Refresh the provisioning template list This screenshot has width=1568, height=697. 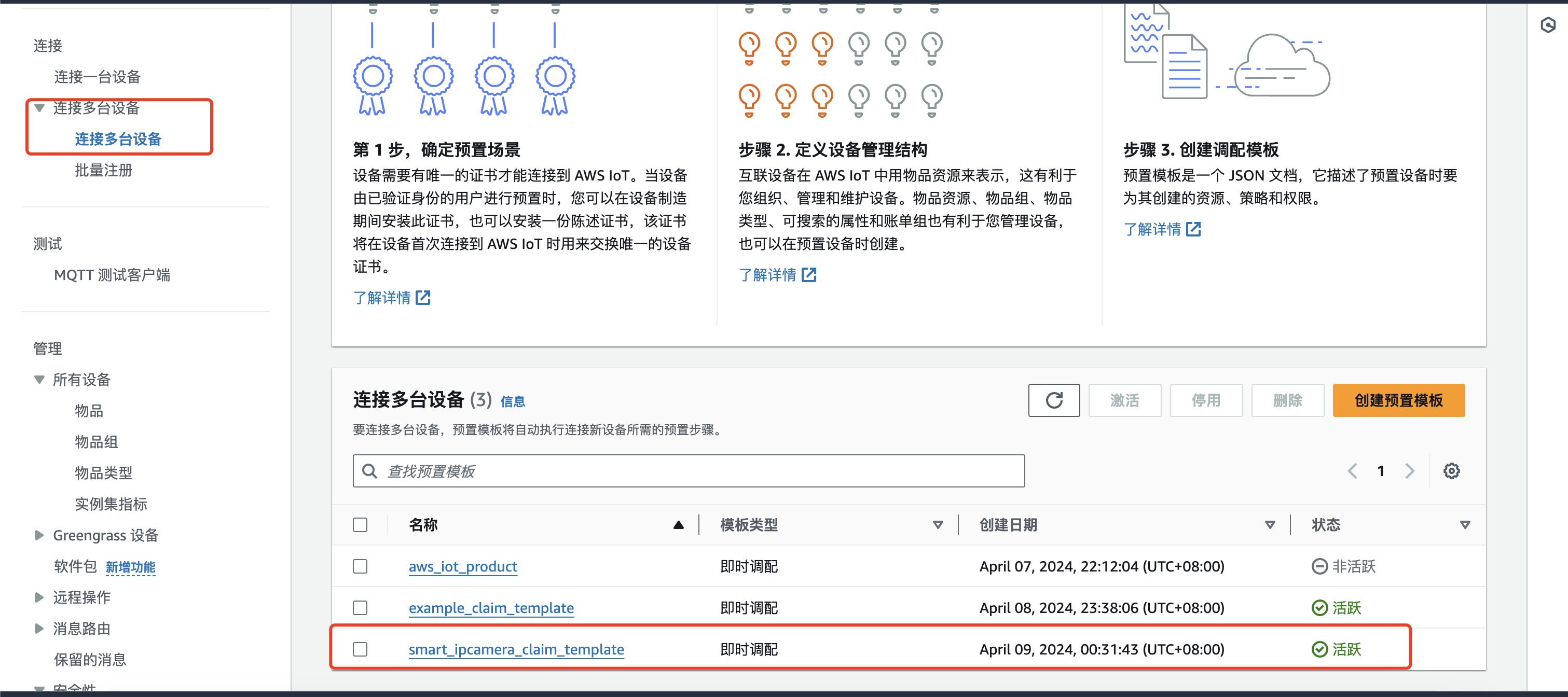1054,400
